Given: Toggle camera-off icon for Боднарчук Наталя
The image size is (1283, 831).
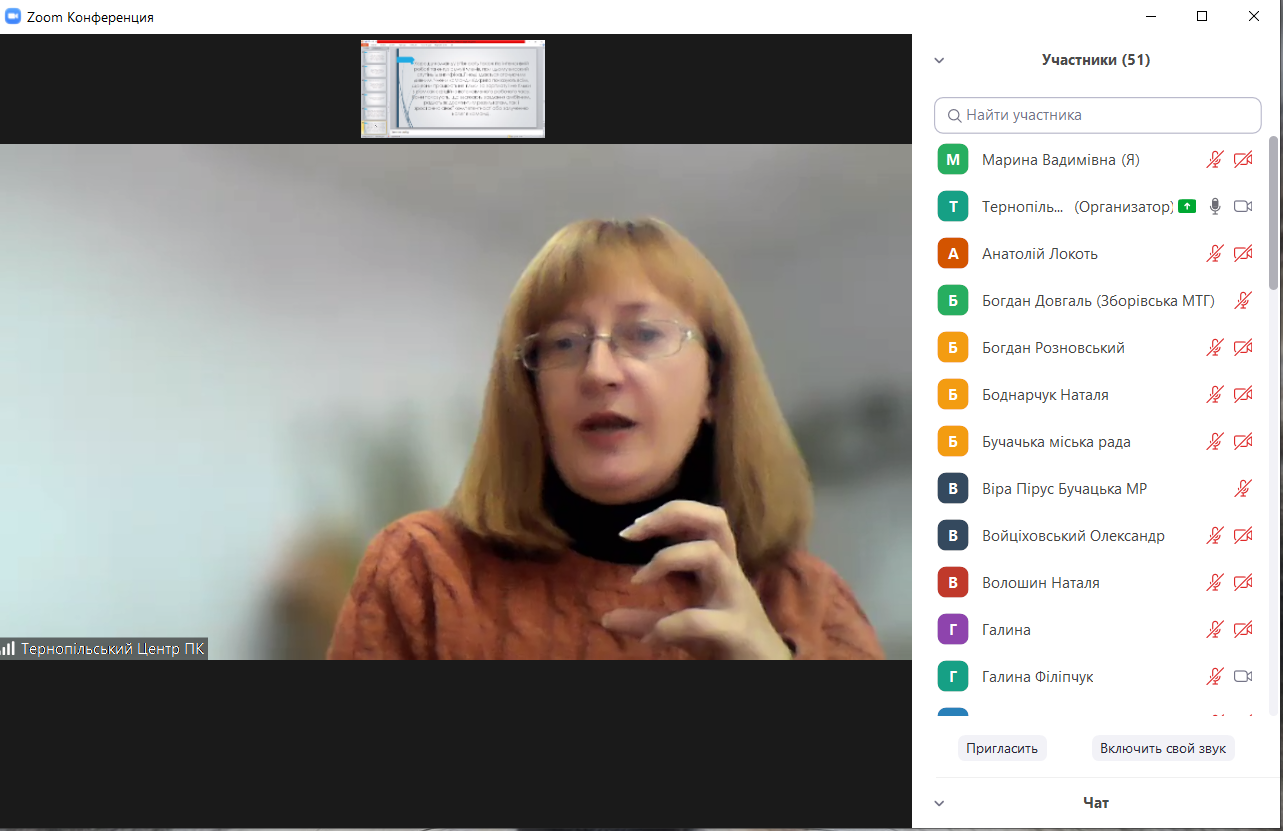Looking at the screenshot, I should (1243, 395).
